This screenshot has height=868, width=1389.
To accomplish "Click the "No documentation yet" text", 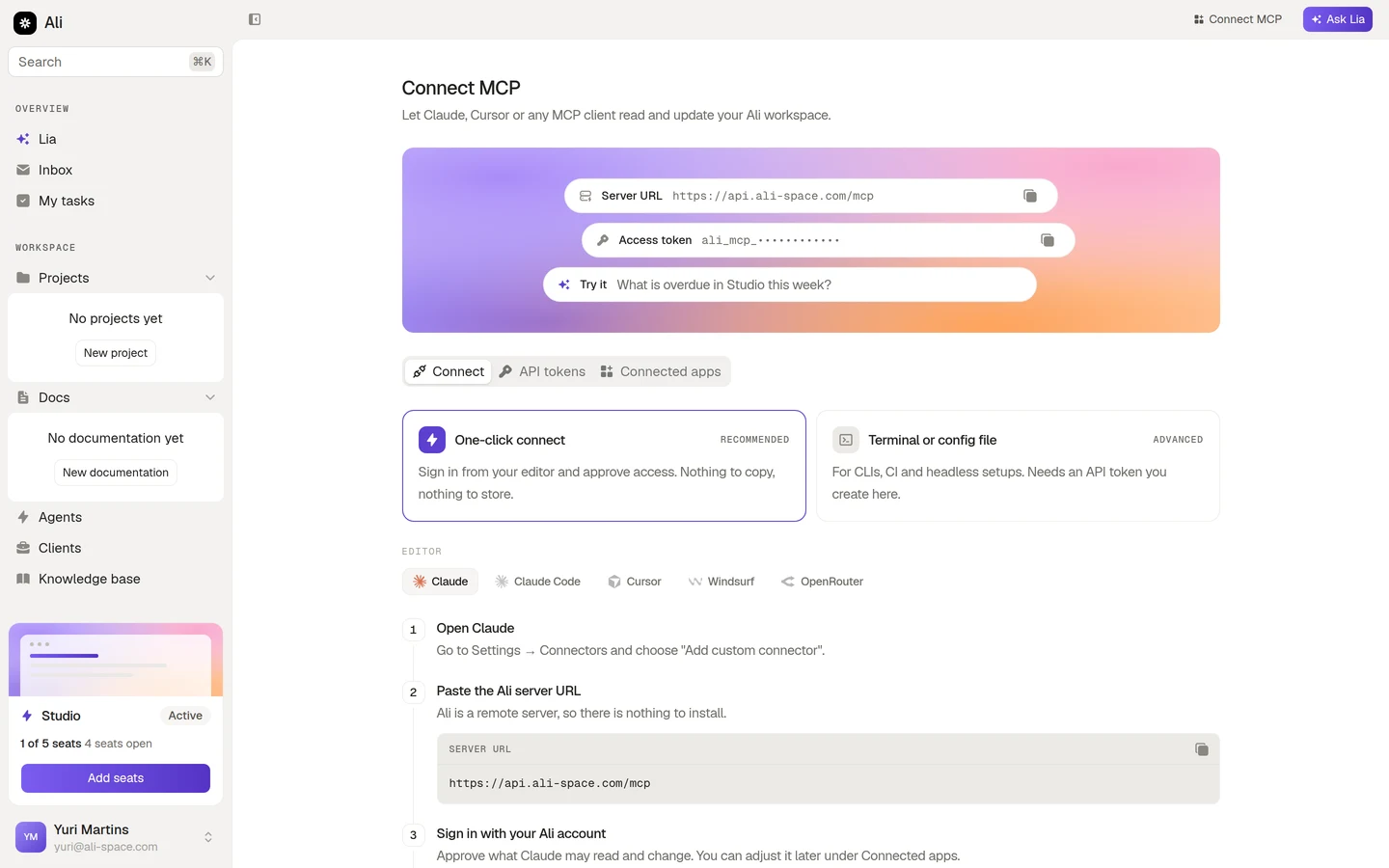I will 116,438.
